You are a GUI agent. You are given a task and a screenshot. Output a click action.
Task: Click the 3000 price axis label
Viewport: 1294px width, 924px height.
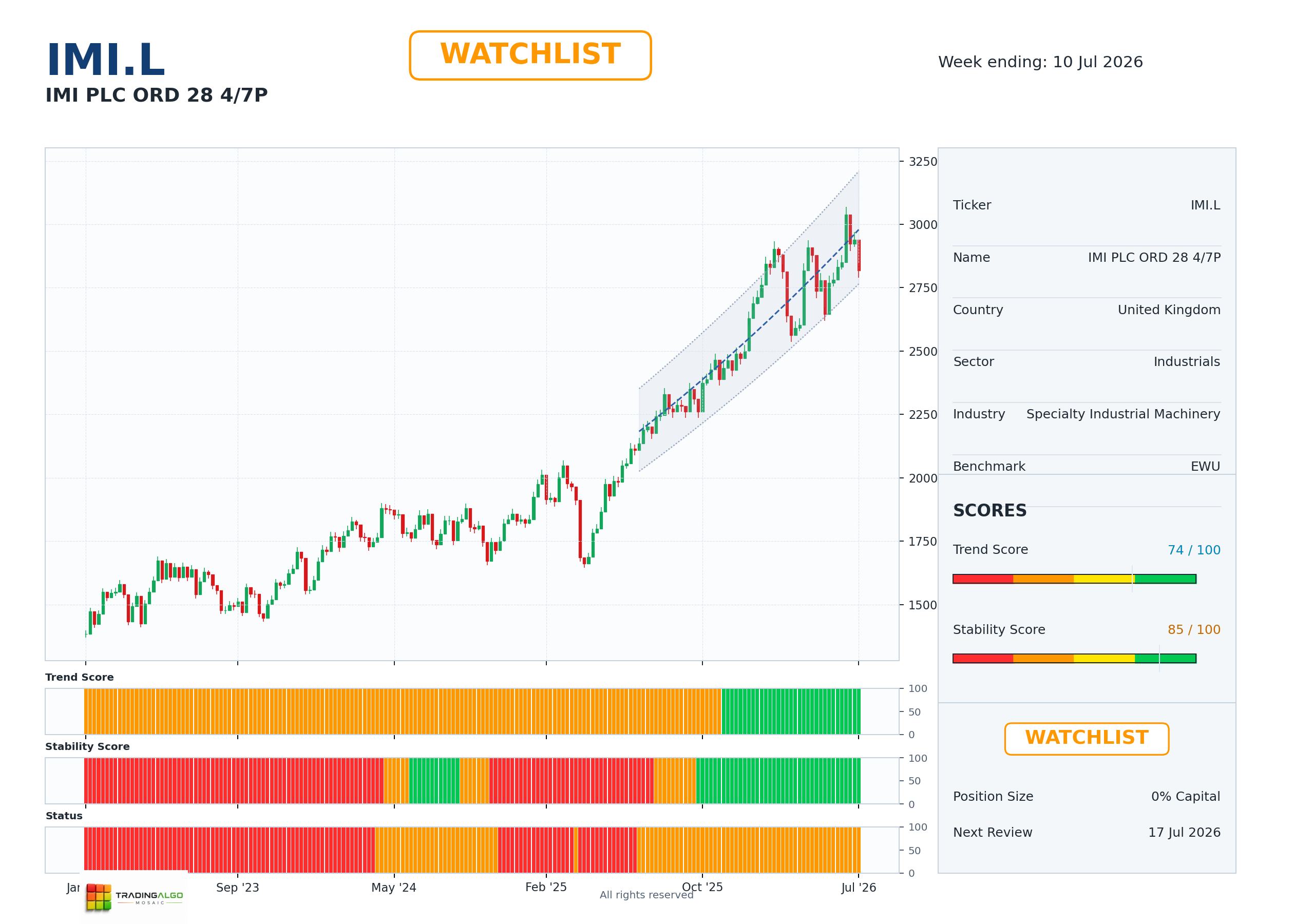(922, 225)
